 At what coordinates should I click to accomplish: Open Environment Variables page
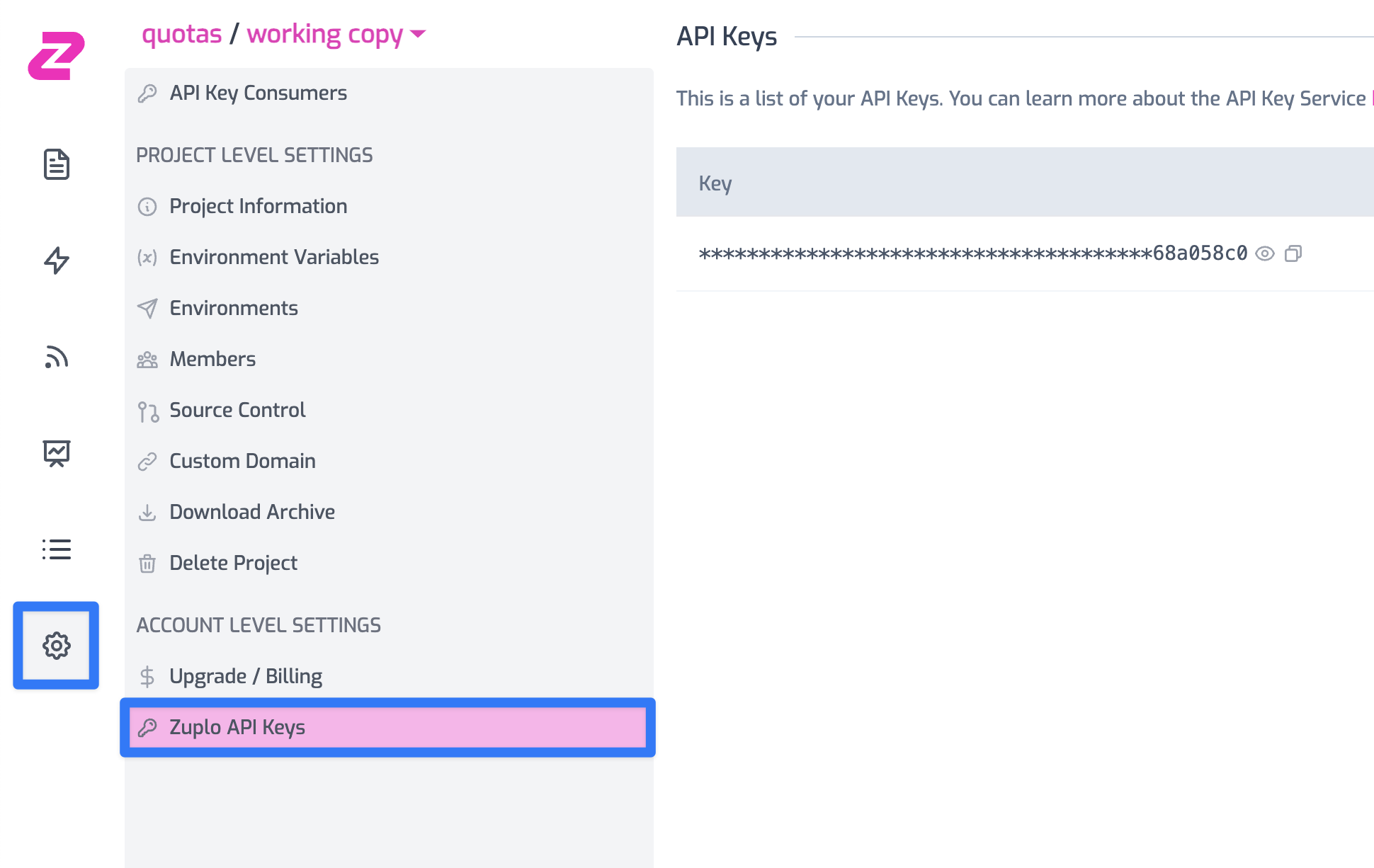[x=274, y=257]
